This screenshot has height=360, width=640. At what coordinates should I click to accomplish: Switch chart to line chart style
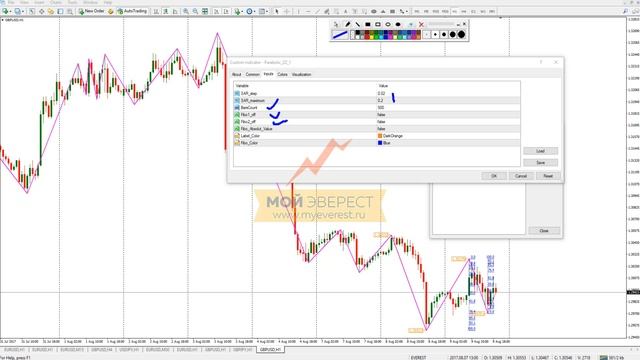pyautogui.click(x=175, y=11)
